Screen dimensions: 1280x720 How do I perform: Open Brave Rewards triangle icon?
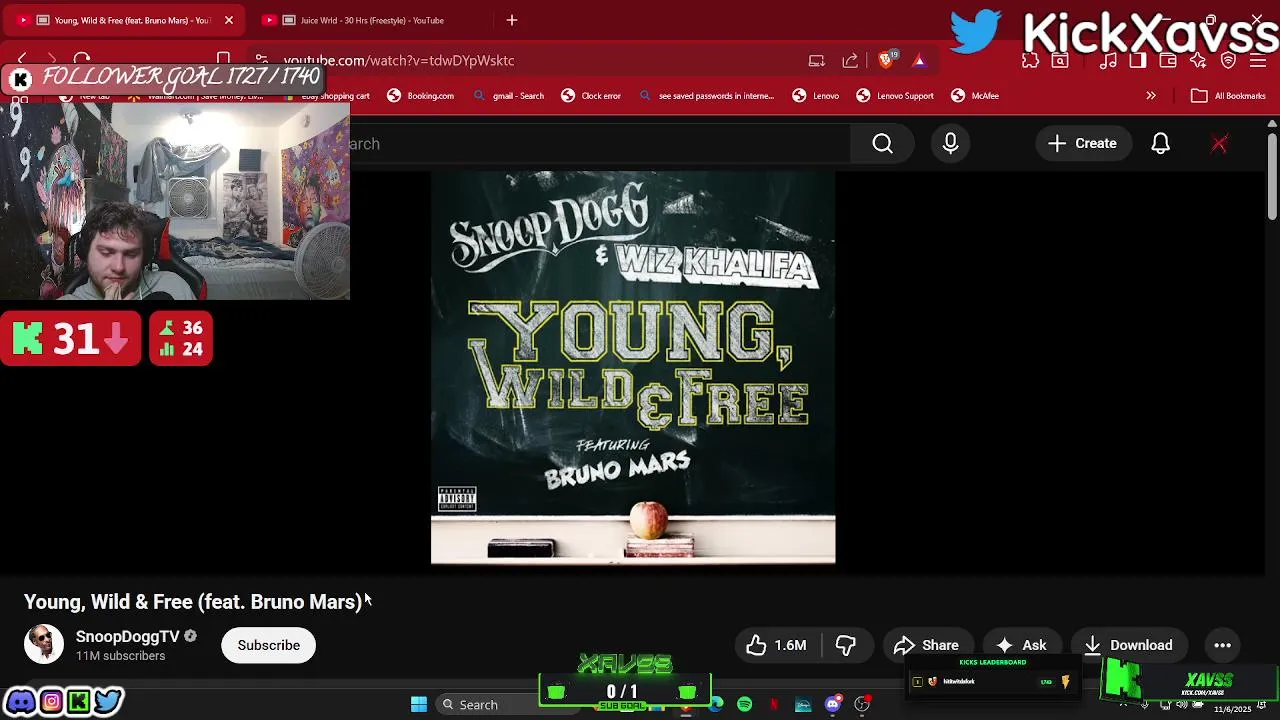pos(919,61)
